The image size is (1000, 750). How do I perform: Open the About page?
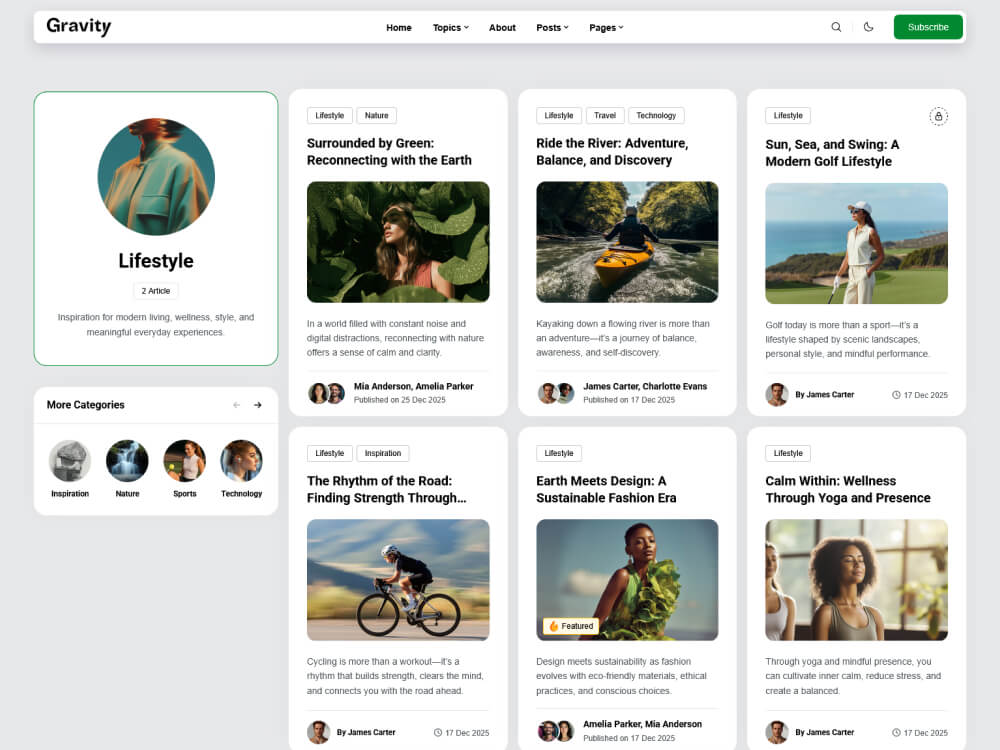click(502, 27)
